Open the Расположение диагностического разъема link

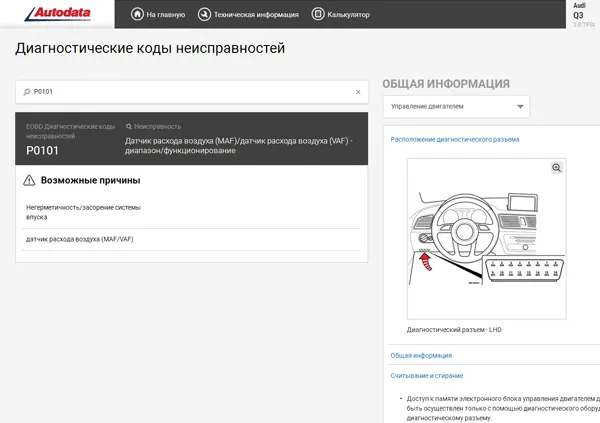pyautogui.click(x=455, y=140)
